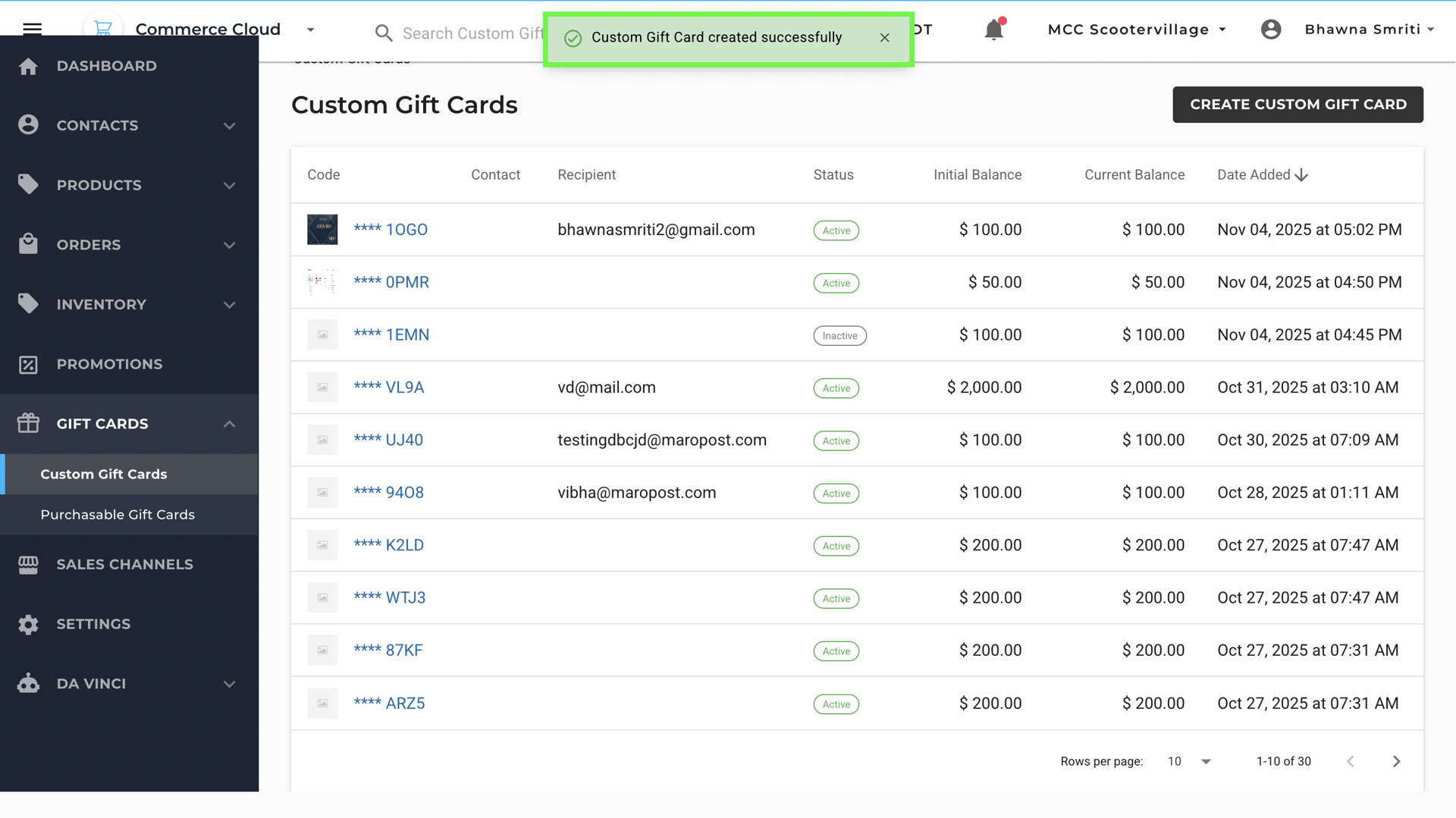Click the search magnifier icon
This screenshot has height=818, width=1456.
click(x=384, y=33)
